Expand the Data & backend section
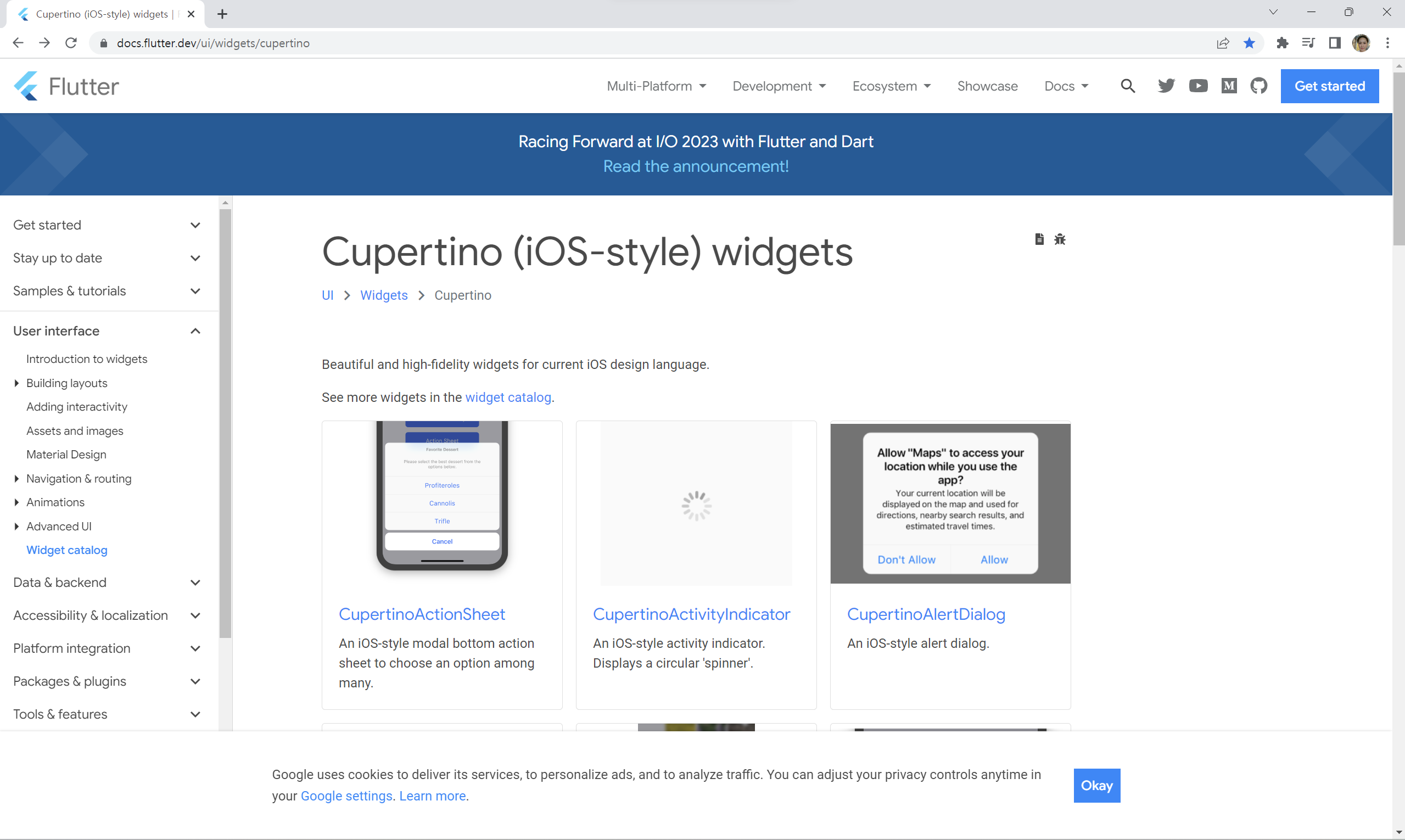This screenshot has height=840, width=1405. coord(108,583)
